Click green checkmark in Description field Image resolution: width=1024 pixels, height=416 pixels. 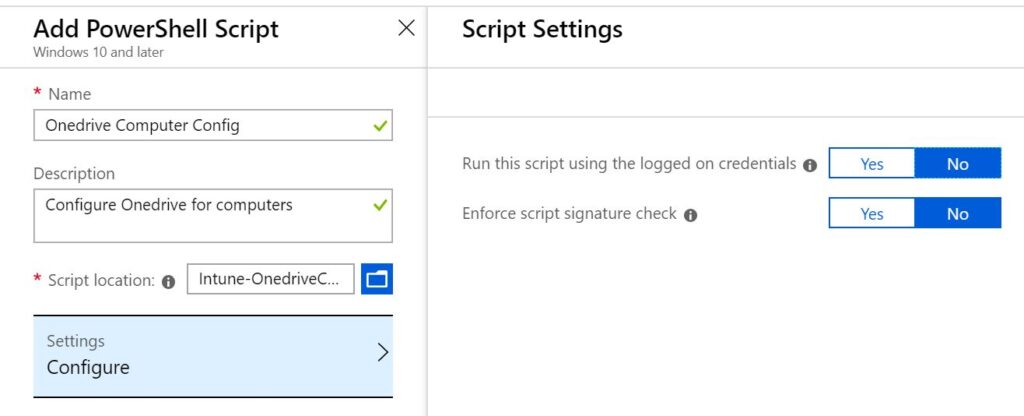pyautogui.click(x=379, y=205)
